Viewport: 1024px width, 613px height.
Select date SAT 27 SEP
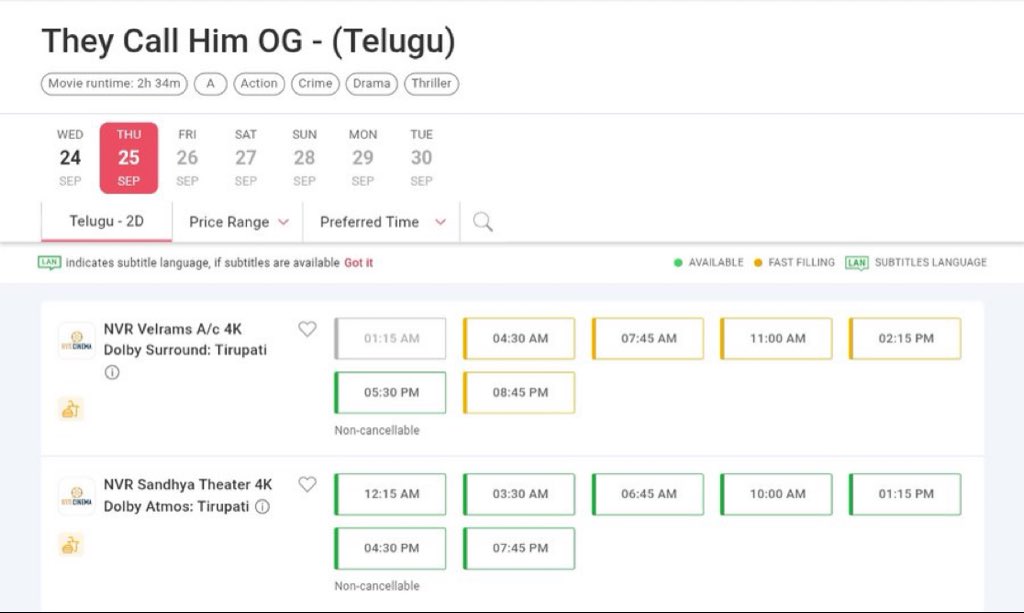click(x=246, y=157)
